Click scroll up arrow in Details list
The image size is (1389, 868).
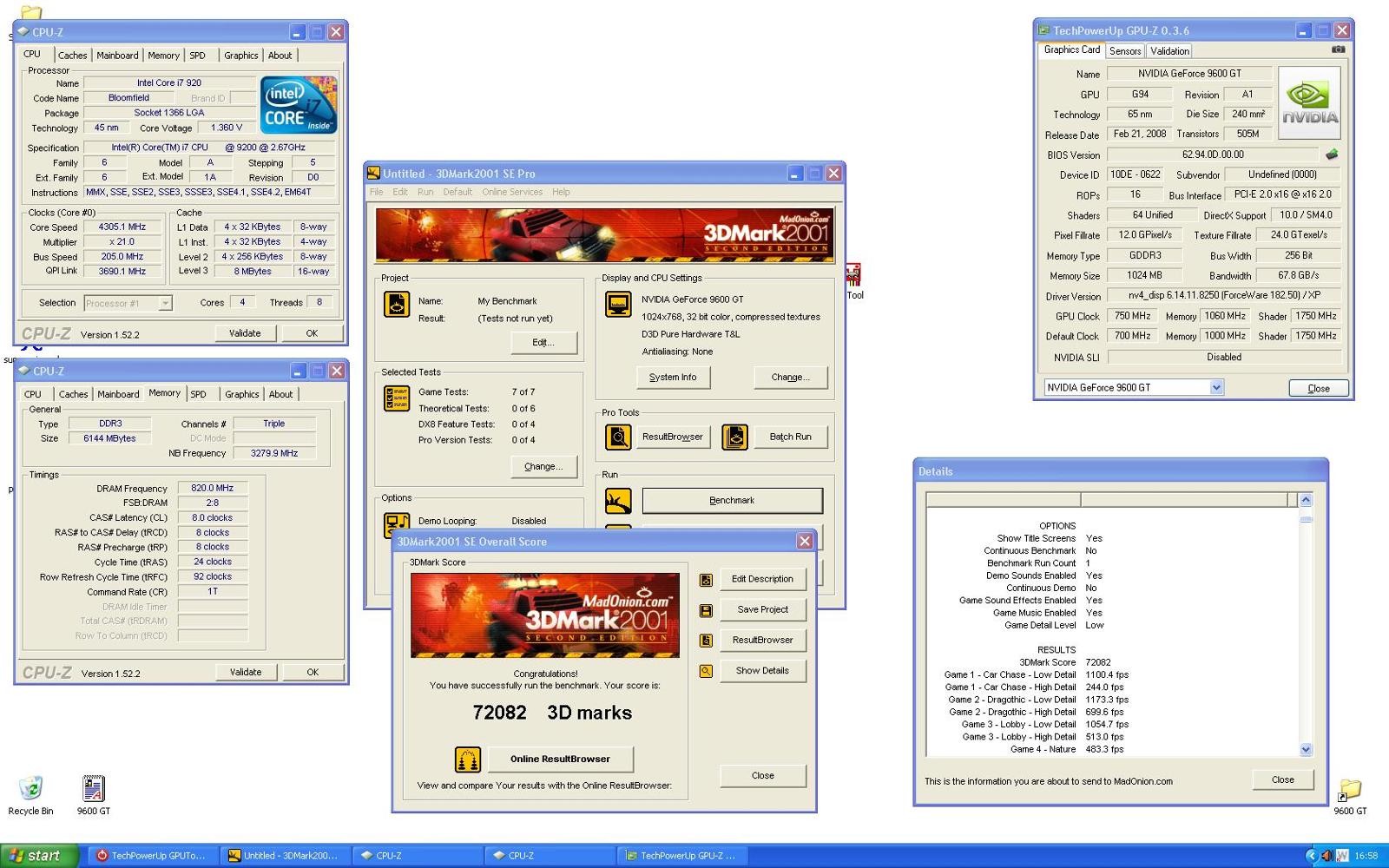coord(1306,500)
